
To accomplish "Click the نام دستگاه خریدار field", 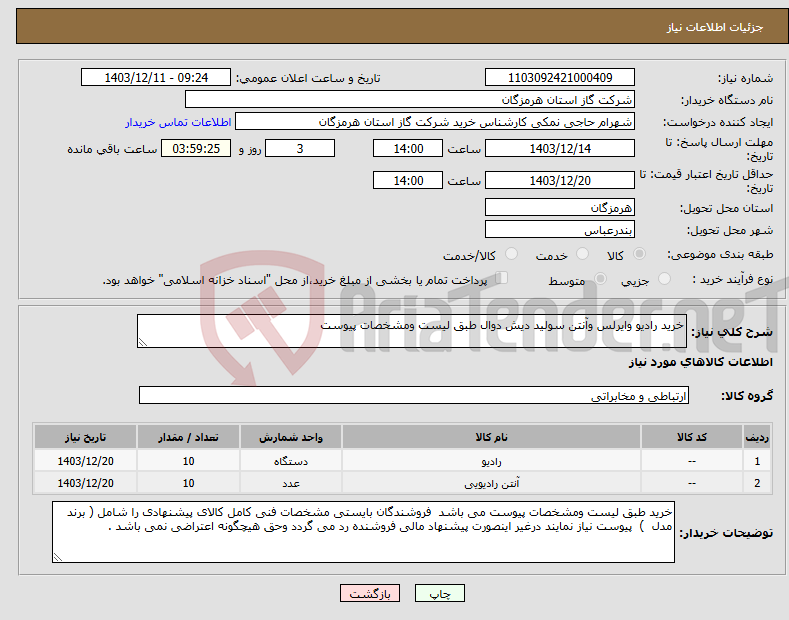I will (x=410, y=100).
